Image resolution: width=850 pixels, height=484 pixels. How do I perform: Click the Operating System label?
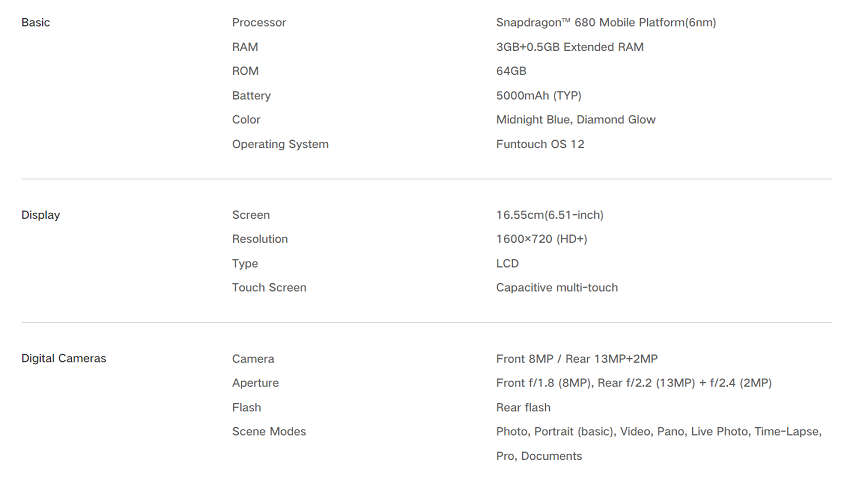(x=280, y=144)
